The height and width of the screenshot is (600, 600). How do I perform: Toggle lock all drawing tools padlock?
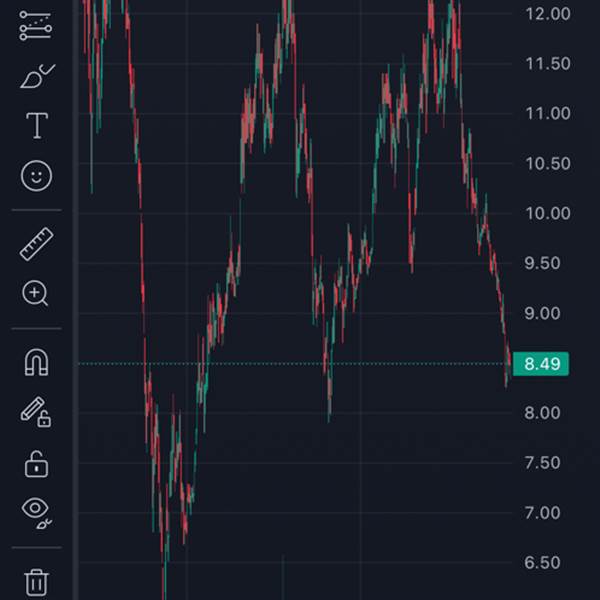(36, 464)
